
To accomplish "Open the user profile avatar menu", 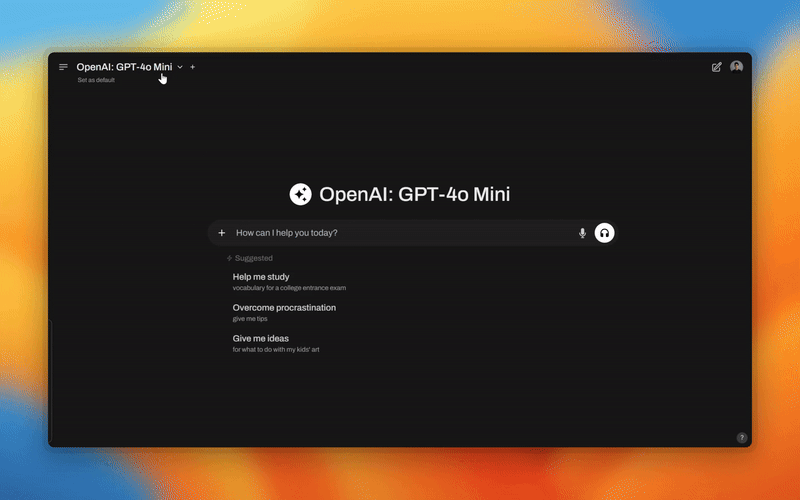I will point(736,66).
